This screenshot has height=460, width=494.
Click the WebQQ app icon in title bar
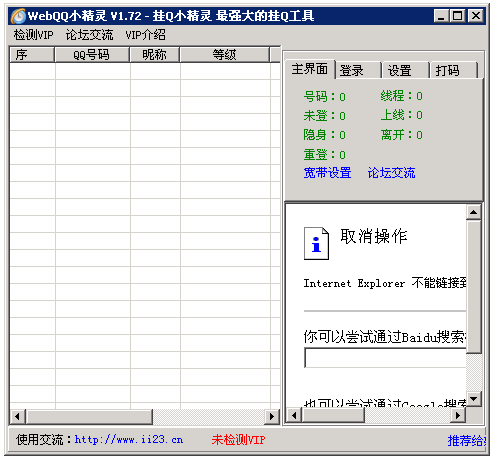[x=18, y=16]
